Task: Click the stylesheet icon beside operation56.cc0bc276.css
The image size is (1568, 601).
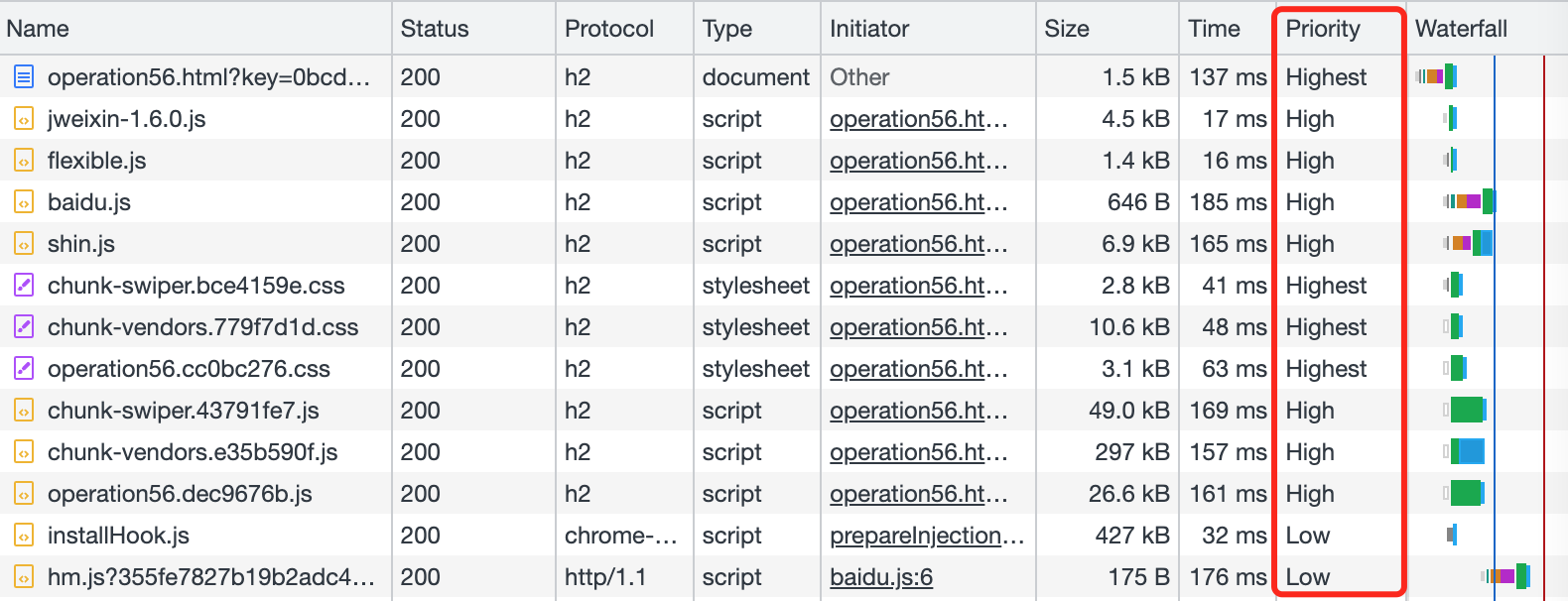Action: [24, 369]
